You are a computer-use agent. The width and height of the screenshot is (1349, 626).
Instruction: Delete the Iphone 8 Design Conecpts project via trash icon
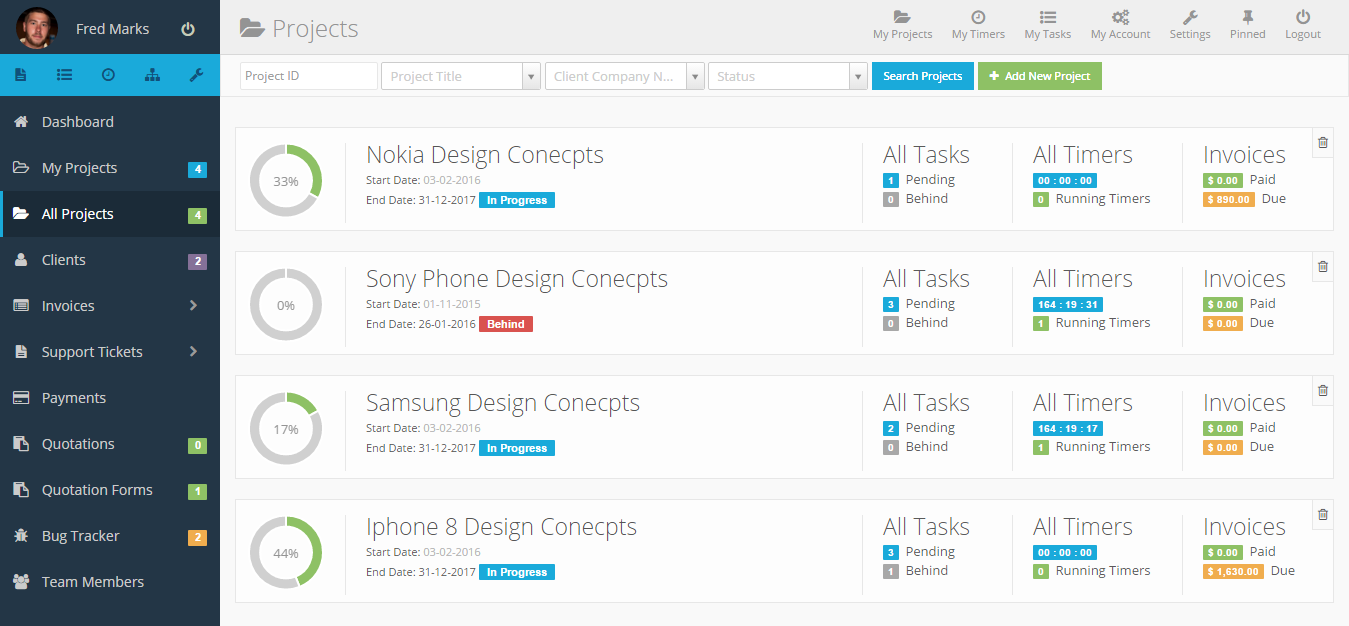pyautogui.click(x=1323, y=515)
